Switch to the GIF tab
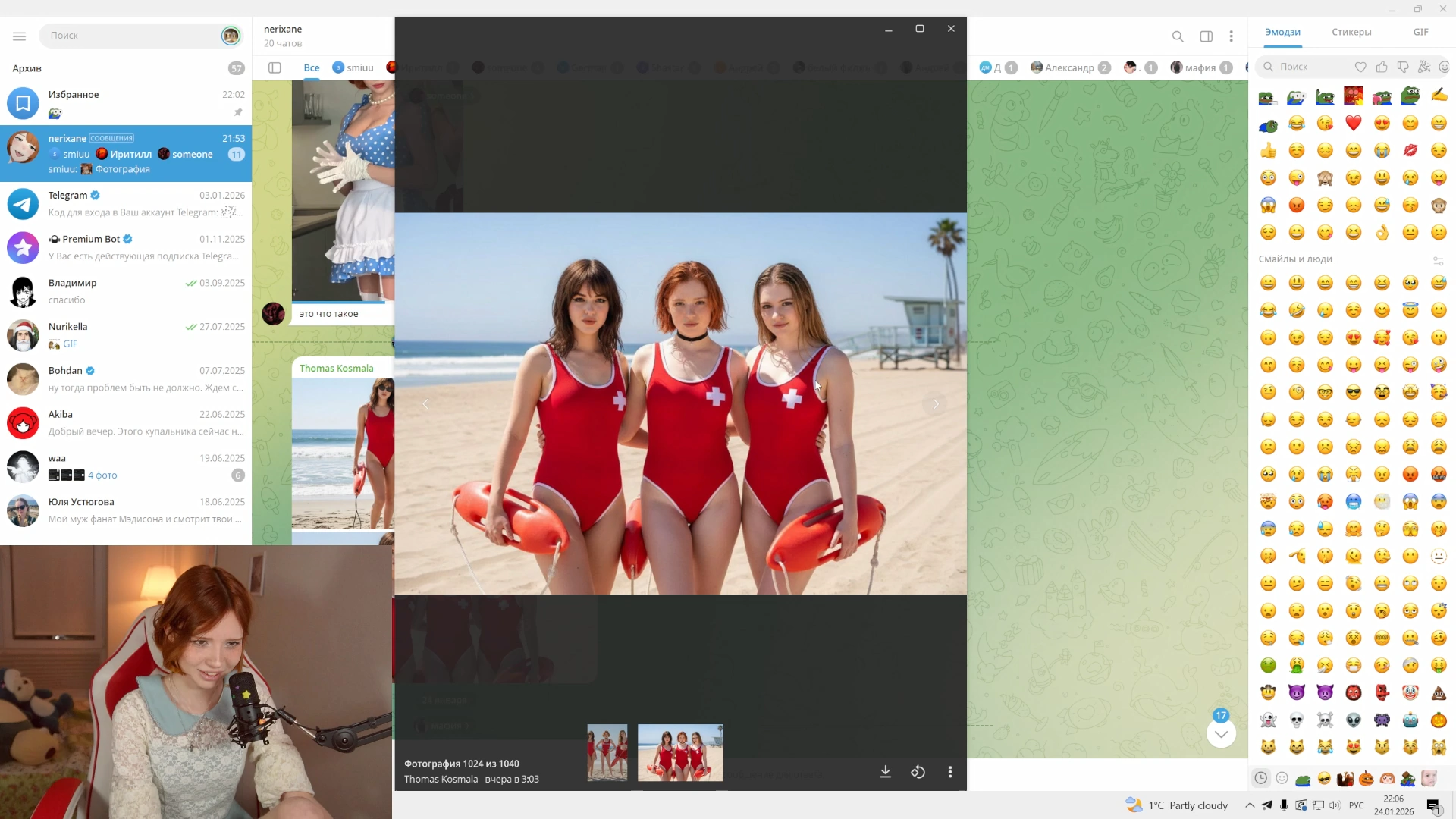The height and width of the screenshot is (819, 1456). 1420,32
